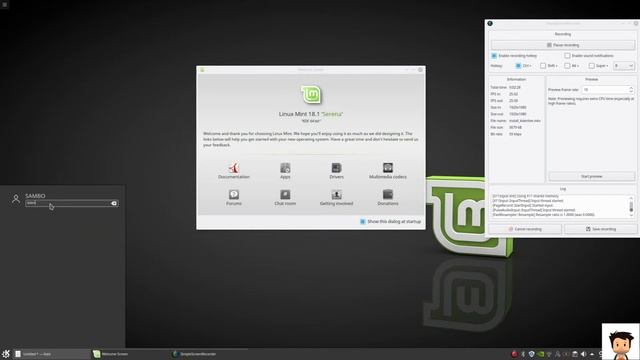Toggle Enable recording hotkey checkbox
This screenshot has width=640, height=360.
click(494, 56)
